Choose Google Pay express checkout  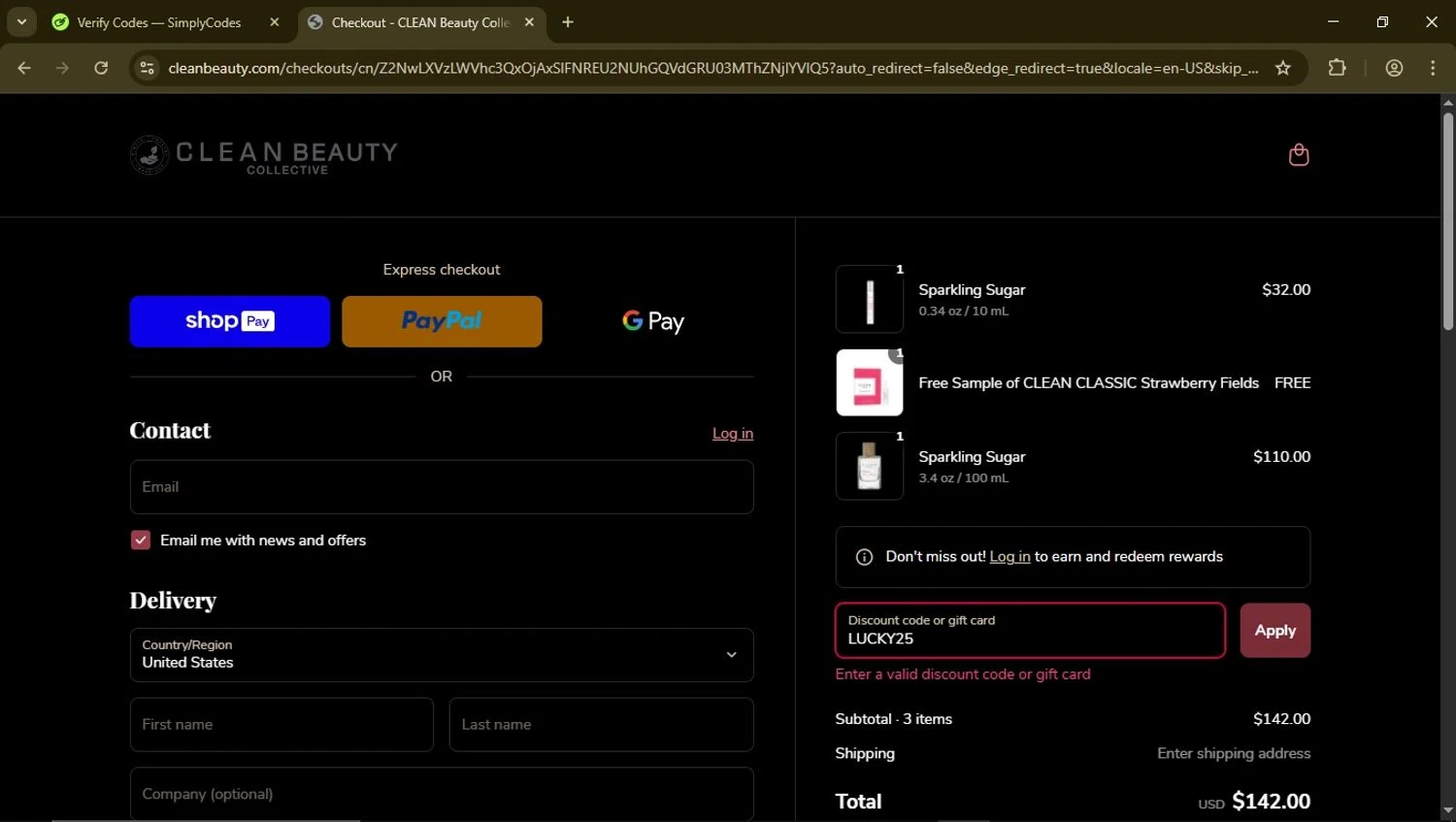point(653,321)
